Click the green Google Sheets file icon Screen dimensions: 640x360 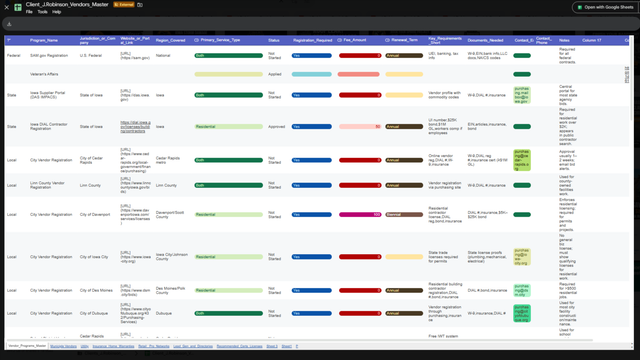point(18,7)
